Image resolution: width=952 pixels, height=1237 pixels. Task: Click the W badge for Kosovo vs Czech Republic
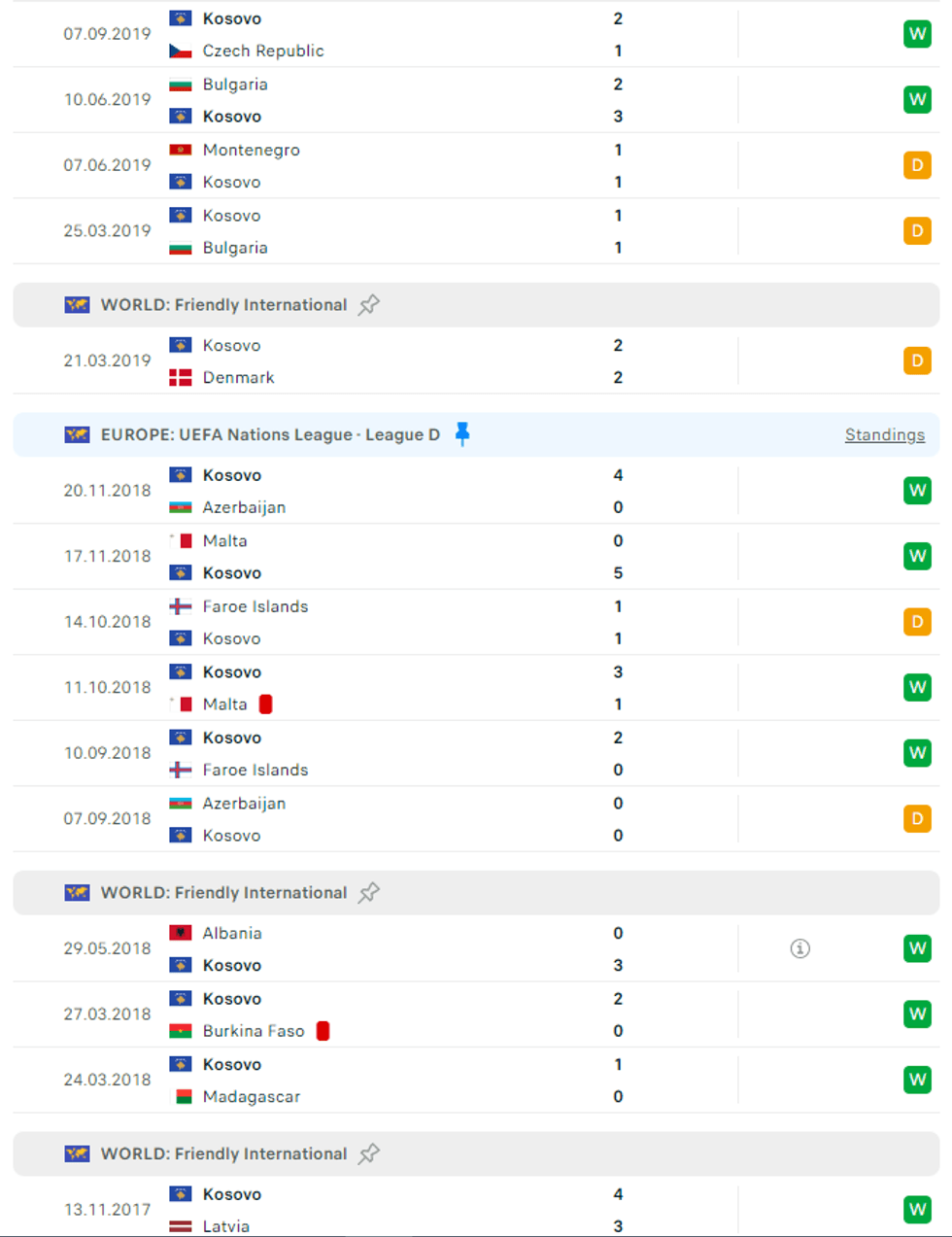click(x=916, y=34)
